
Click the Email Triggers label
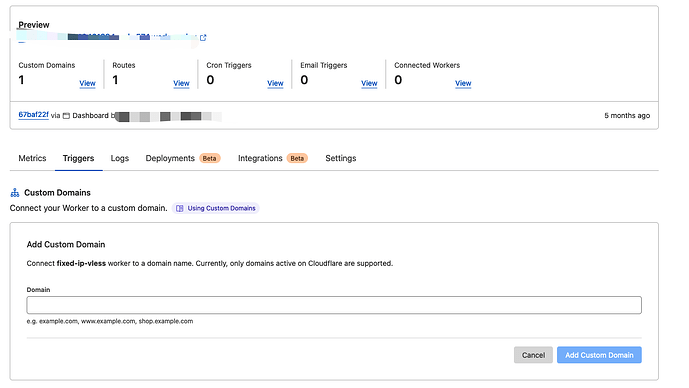pos(324,65)
